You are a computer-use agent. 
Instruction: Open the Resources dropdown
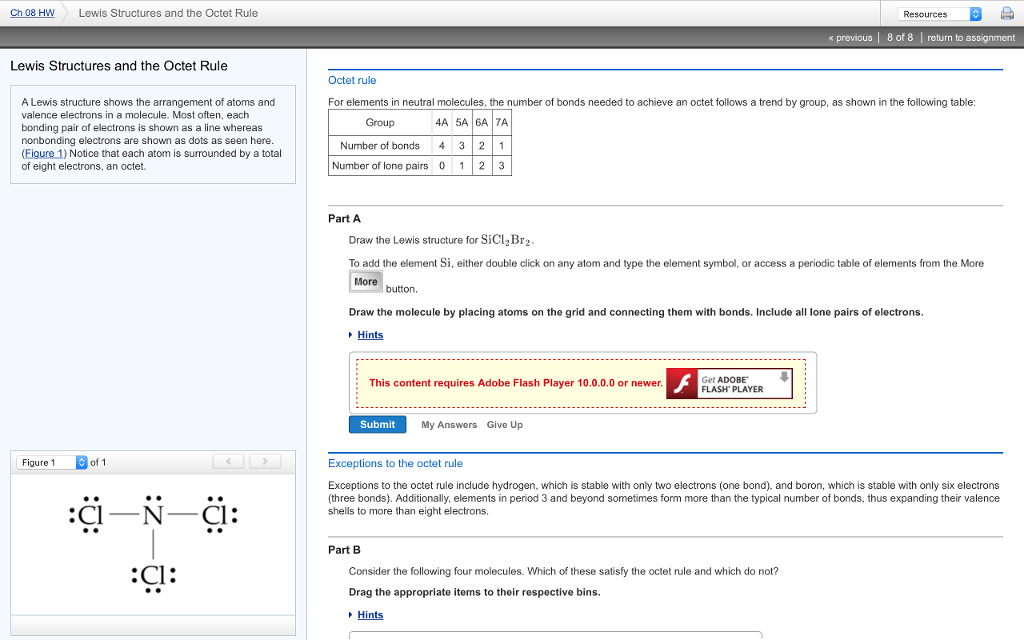click(940, 14)
